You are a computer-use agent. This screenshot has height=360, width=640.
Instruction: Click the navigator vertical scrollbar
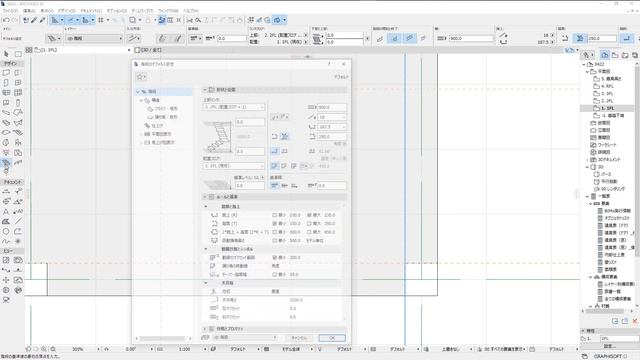coord(636,163)
